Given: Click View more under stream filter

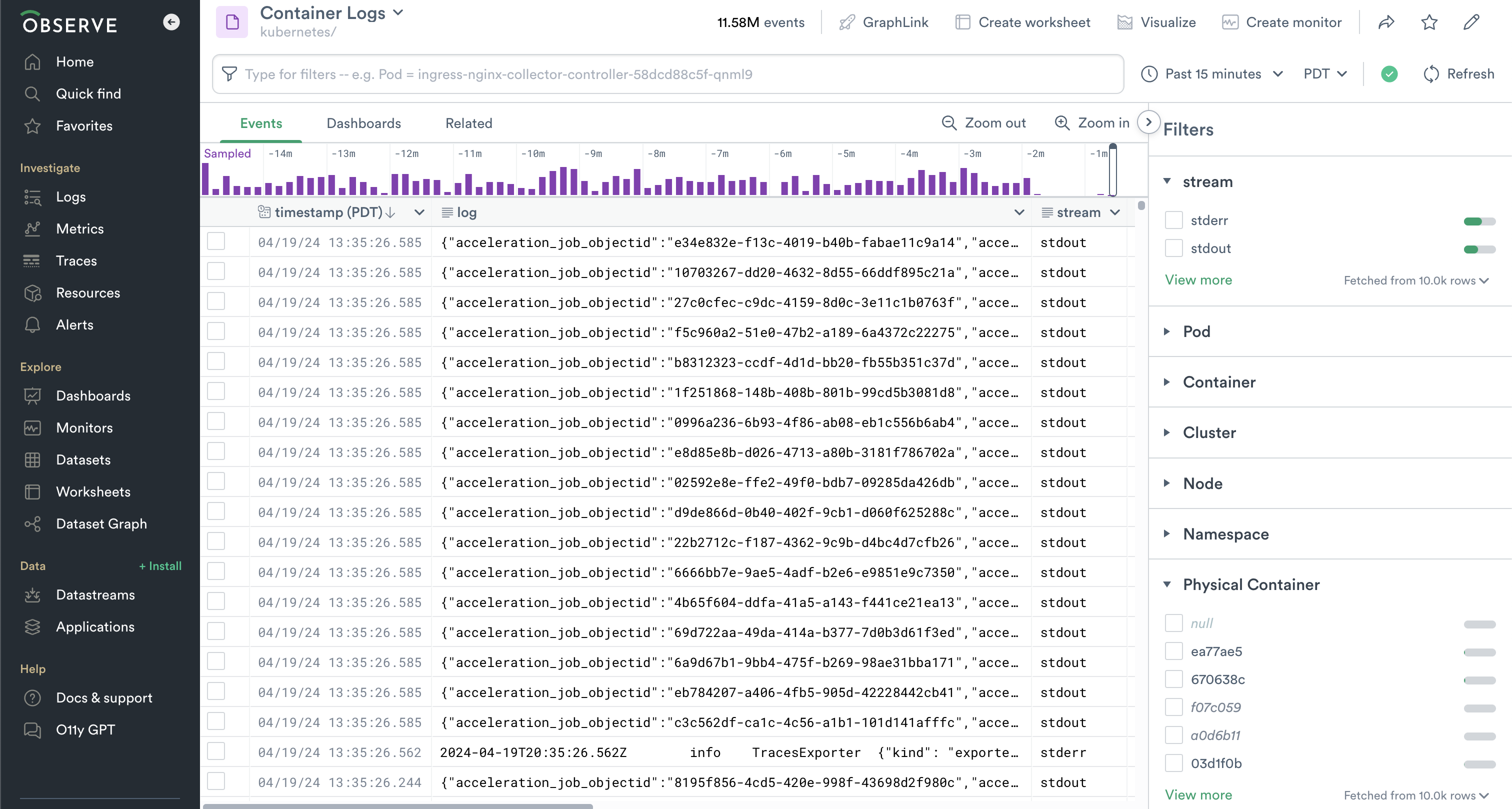Looking at the screenshot, I should (x=1198, y=280).
